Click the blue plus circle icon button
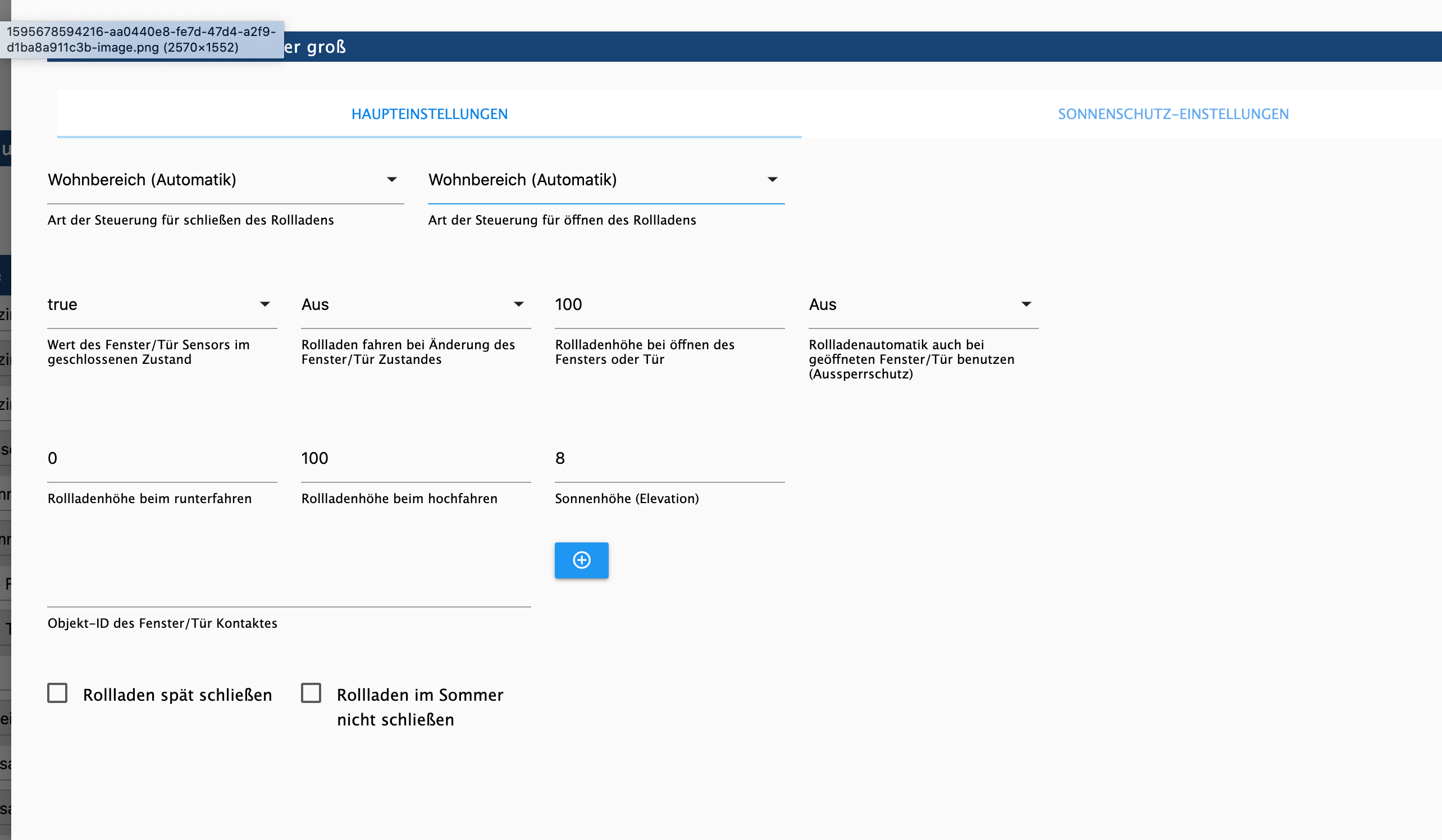The image size is (1442, 840). (x=581, y=560)
